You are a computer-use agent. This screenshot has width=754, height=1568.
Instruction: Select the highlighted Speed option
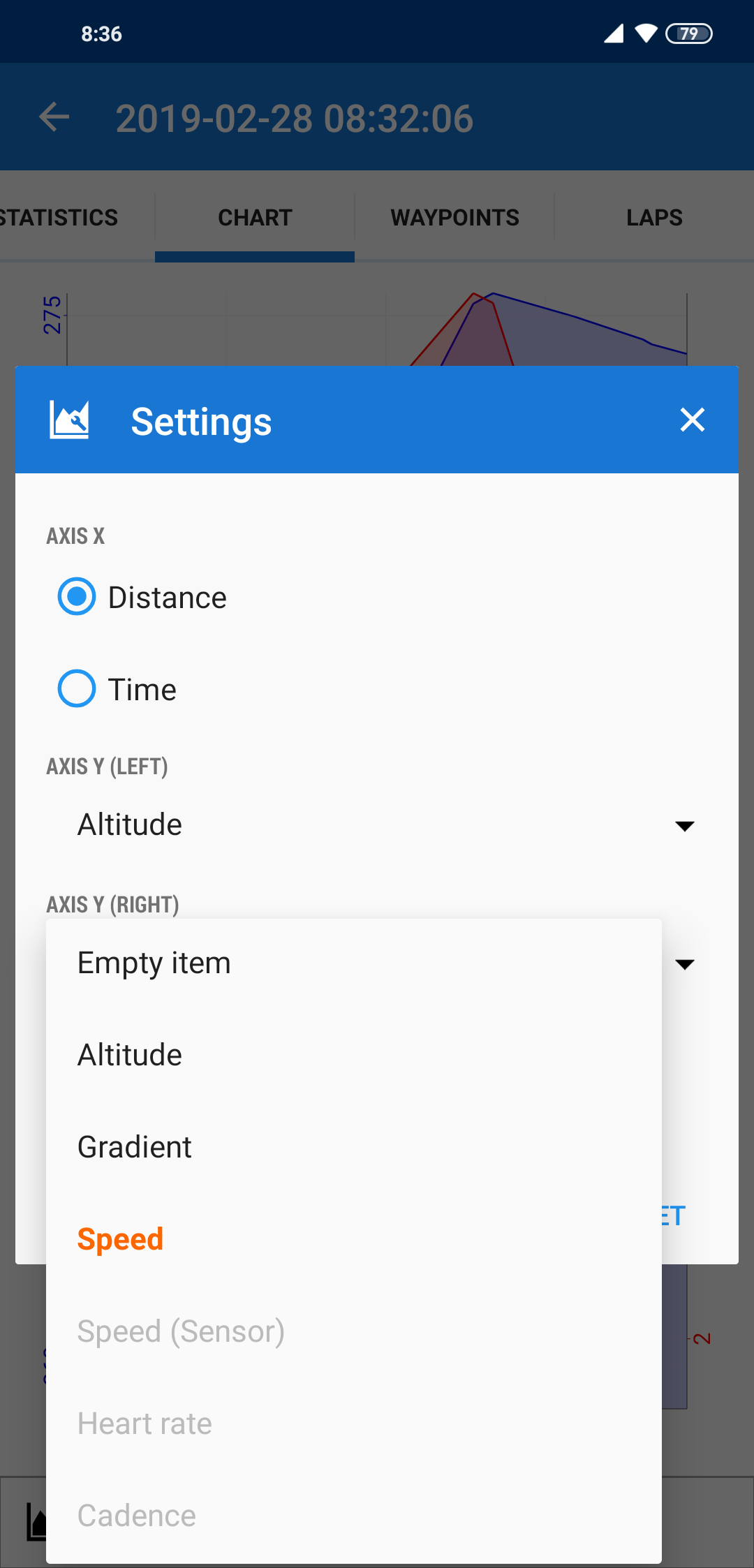coord(120,1239)
